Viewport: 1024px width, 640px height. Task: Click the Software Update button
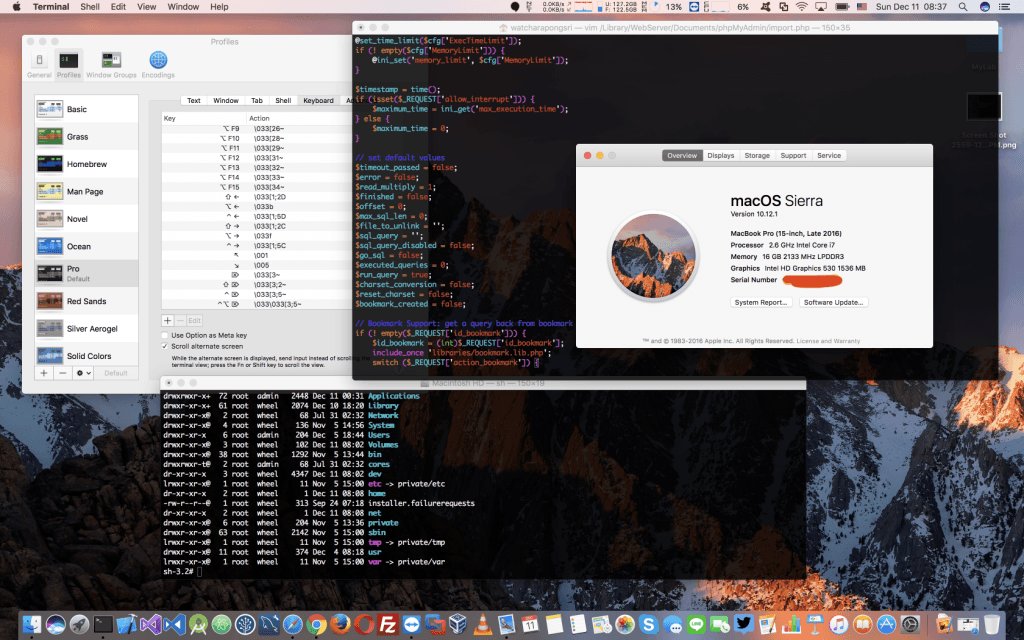tap(833, 302)
